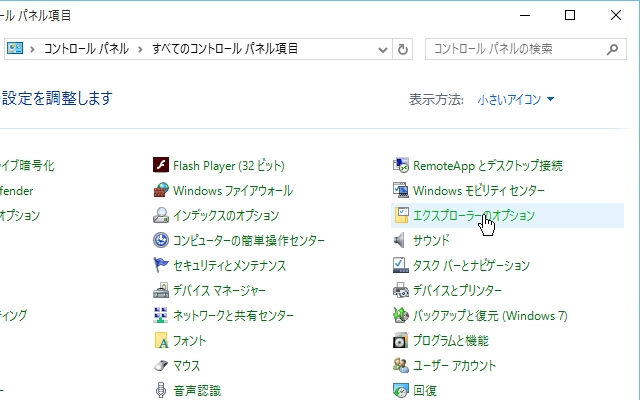
Task: Open Windows モビリティ センター link
Action: pyautogui.click(x=478, y=191)
